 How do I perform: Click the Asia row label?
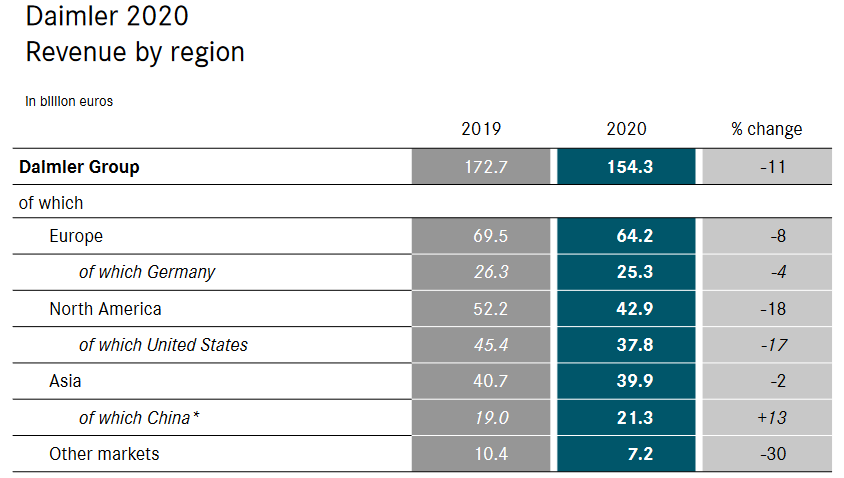65,381
